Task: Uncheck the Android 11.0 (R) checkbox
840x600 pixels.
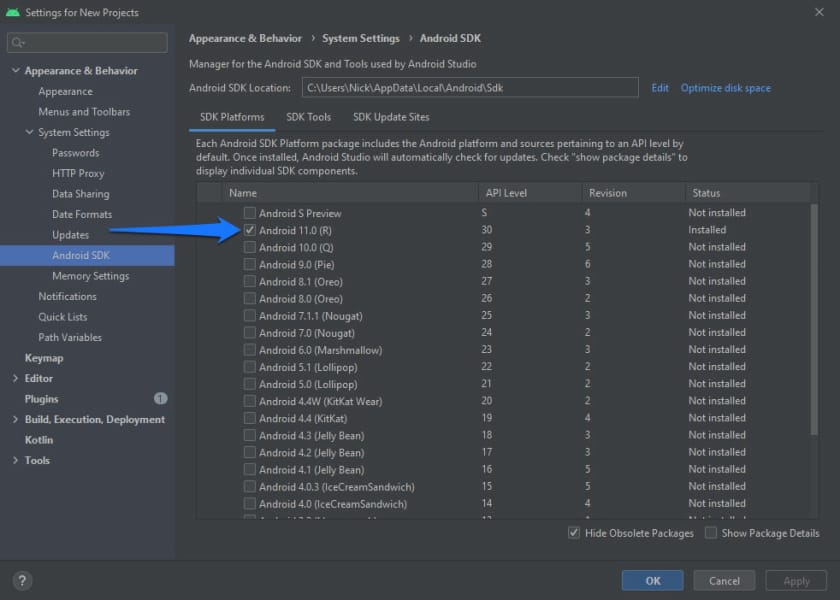Action: 250,230
